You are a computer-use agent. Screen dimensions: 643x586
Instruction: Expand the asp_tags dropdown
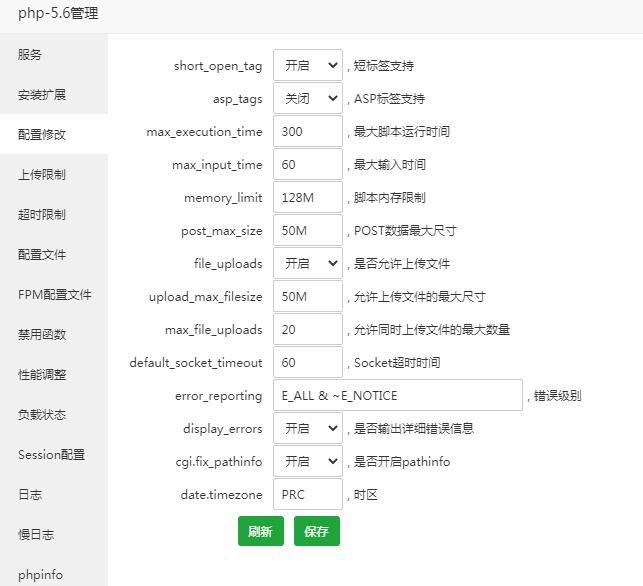coord(307,99)
